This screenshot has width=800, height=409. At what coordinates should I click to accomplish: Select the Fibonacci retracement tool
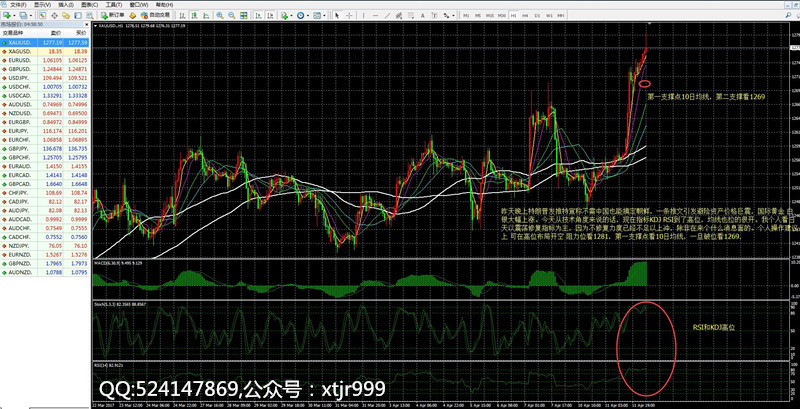click(411, 15)
